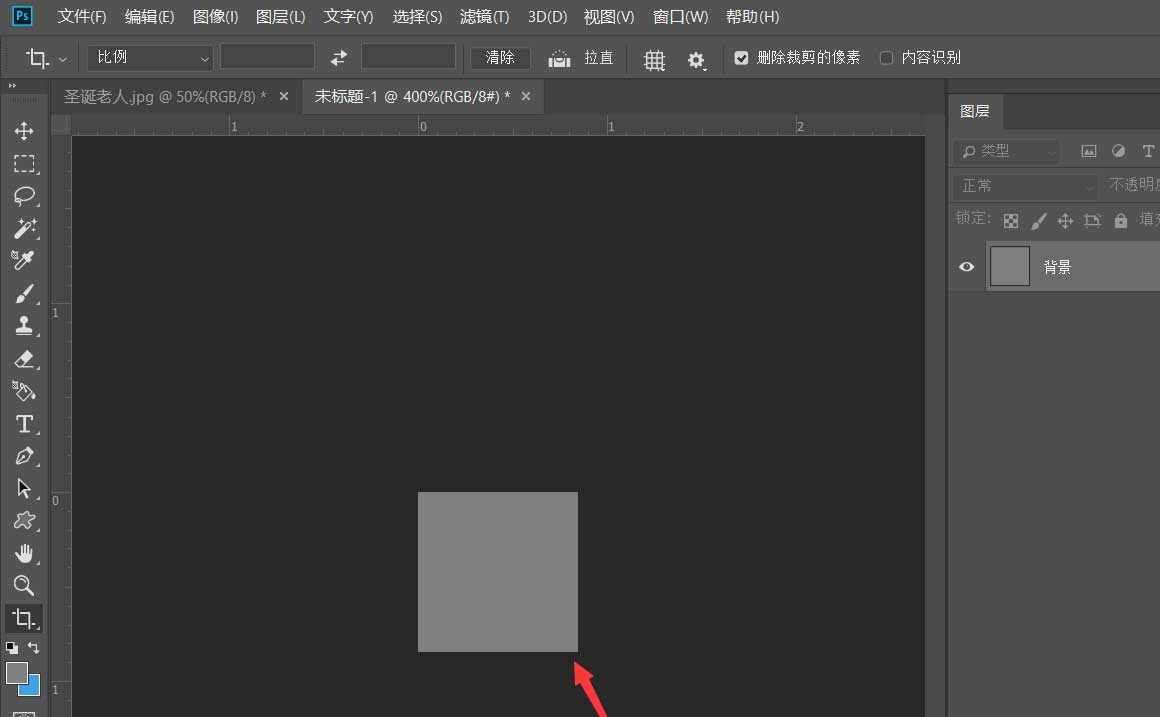The image size is (1160, 717).
Task: Close the 圣诞老人.jpg tab
Action: coord(283,96)
